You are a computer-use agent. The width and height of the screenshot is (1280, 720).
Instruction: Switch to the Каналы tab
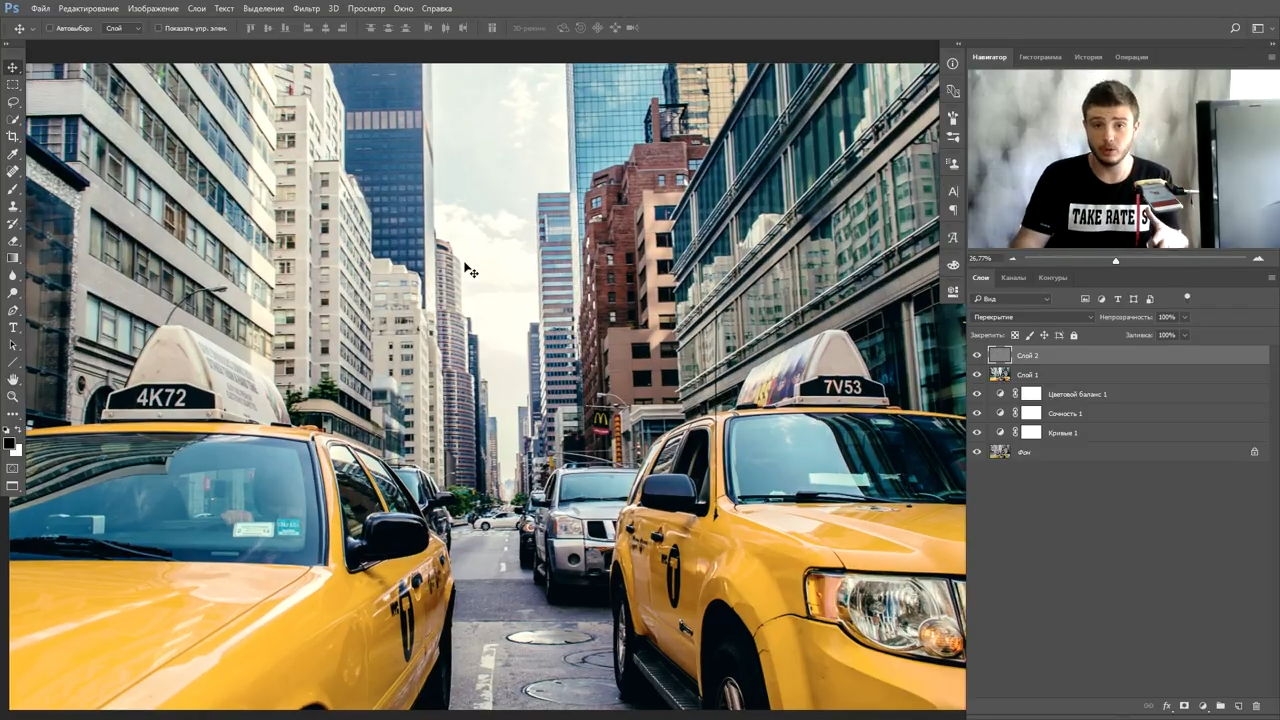click(x=1013, y=278)
